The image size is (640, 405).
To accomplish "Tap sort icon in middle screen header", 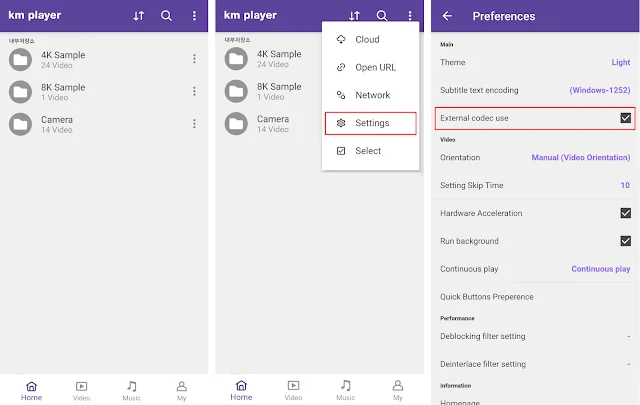I will coord(354,16).
